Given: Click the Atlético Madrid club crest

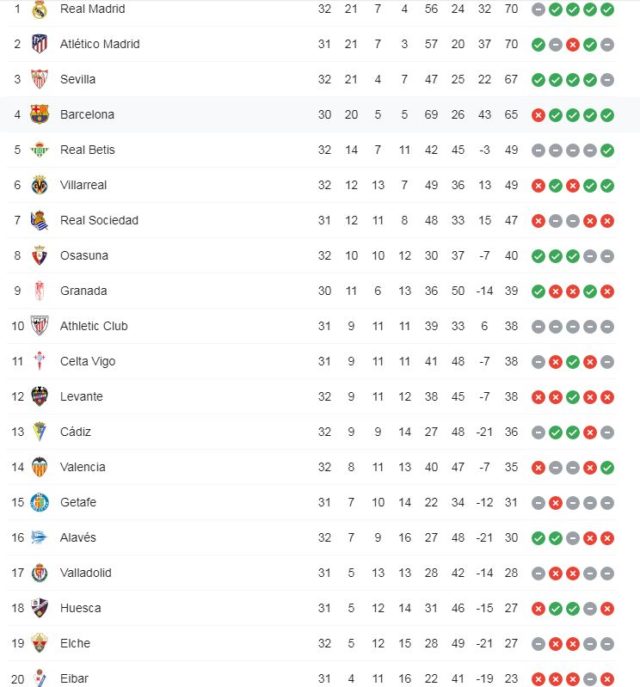Looking at the screenshot, I should pyautogui.click(x=39, y=44).
